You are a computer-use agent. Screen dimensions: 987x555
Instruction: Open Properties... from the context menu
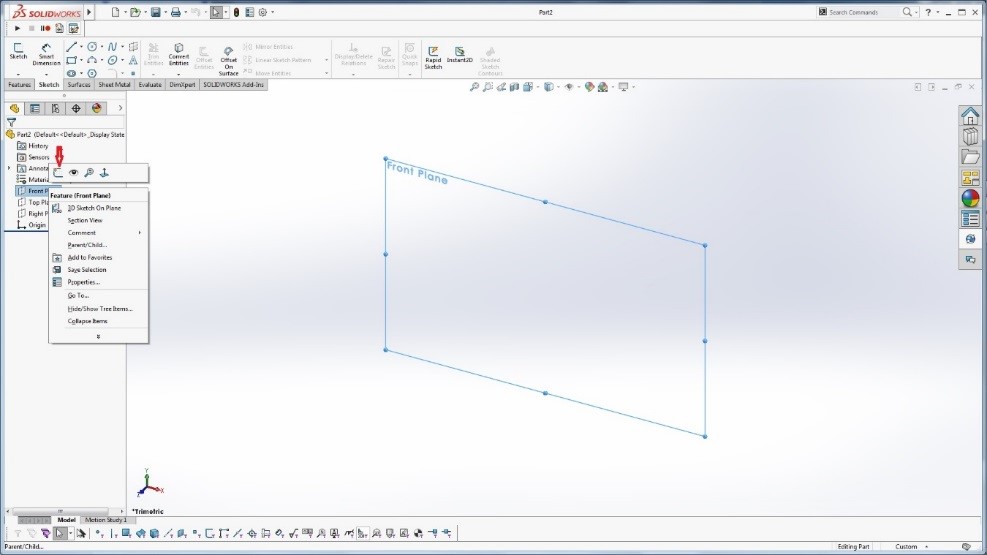[83, 282]
